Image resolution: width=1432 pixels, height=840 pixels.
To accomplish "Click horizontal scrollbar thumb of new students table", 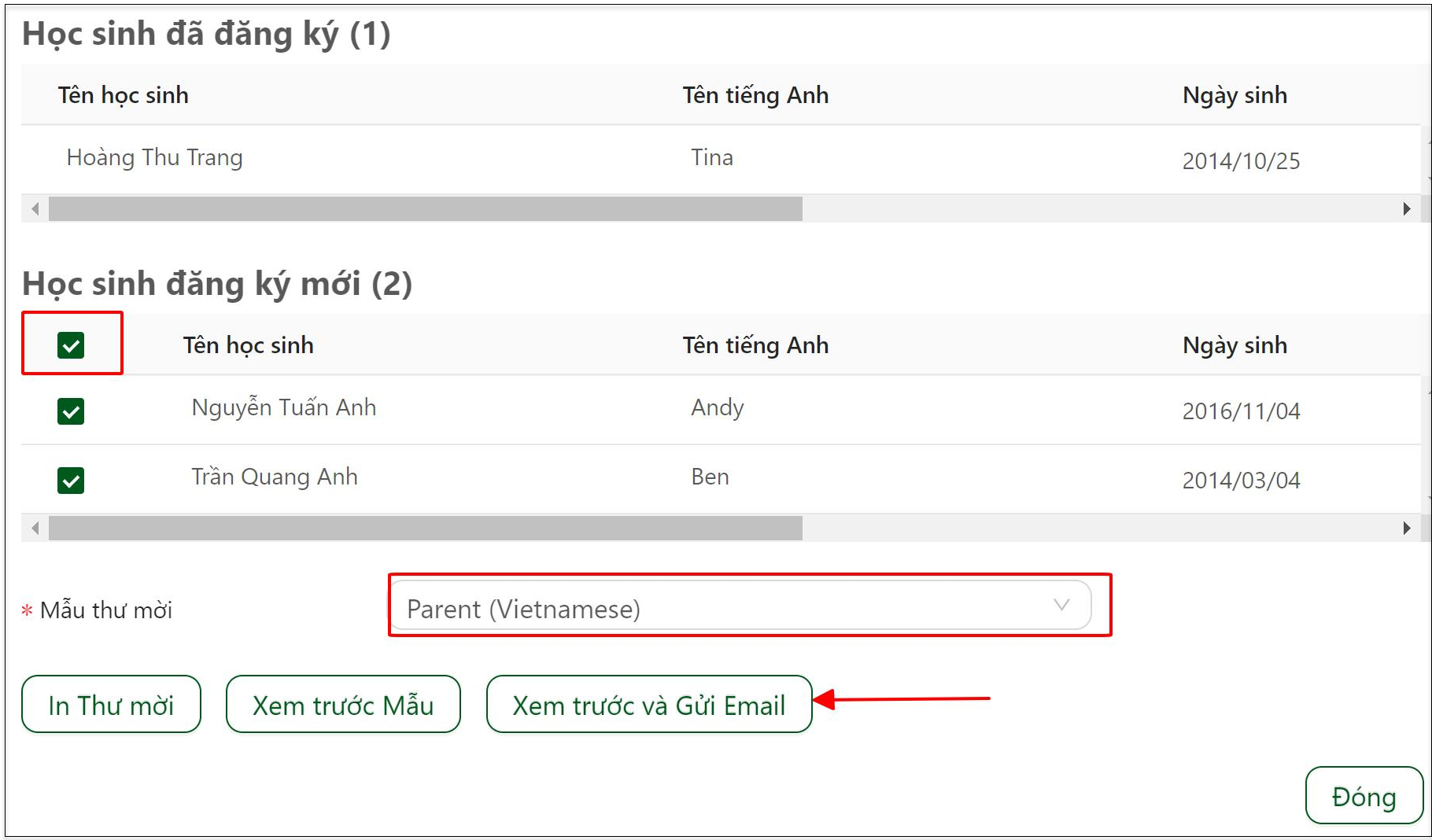I will [x=425, y=529].
